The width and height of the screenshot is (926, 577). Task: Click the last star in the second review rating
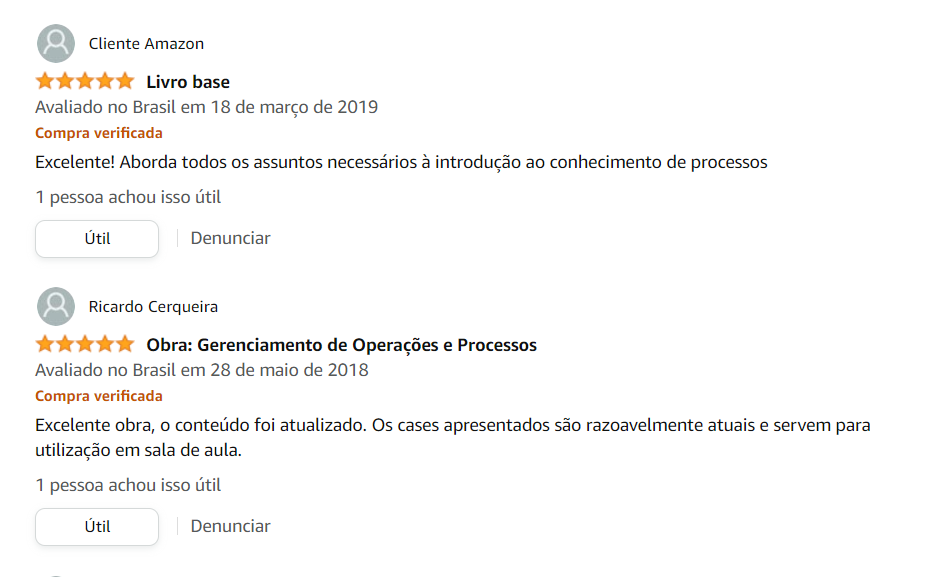click(x=126, y=344)
